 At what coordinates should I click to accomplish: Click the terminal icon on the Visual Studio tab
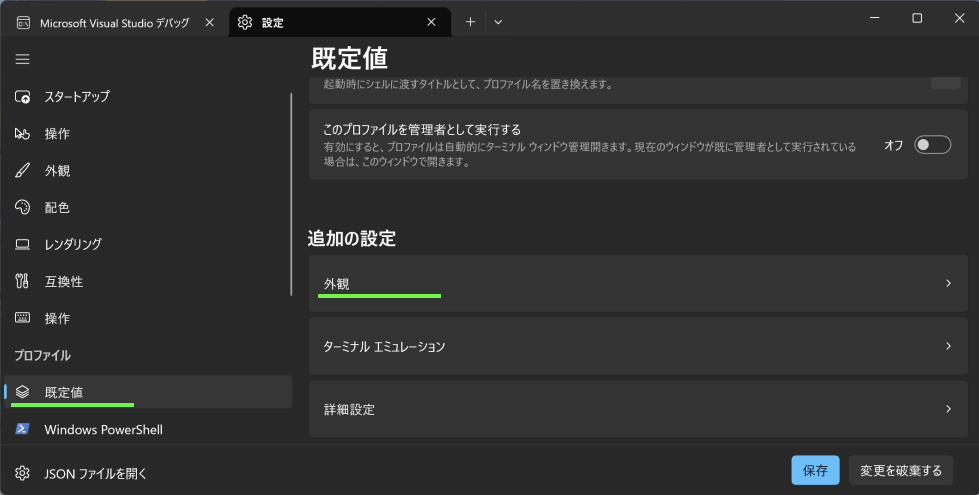(23, 23)
